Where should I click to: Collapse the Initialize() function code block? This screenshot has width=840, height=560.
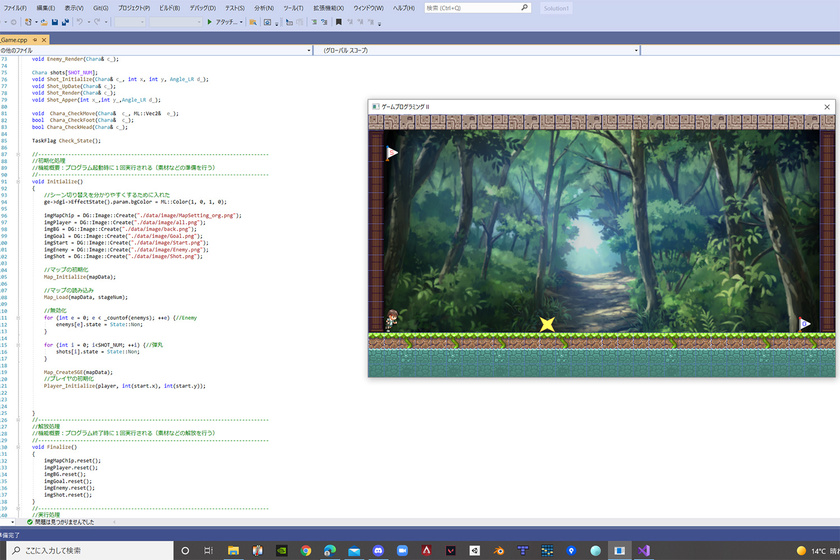click(x=20, y=181)
